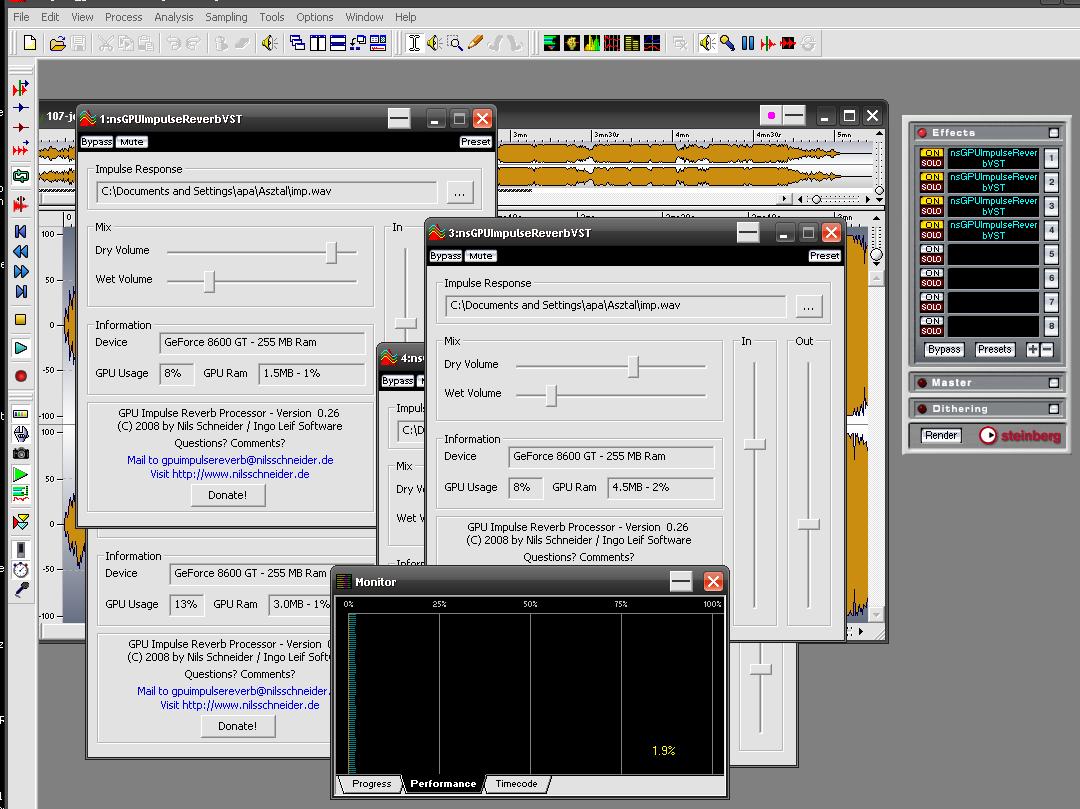Browse impulse response file in window 1

459,193
